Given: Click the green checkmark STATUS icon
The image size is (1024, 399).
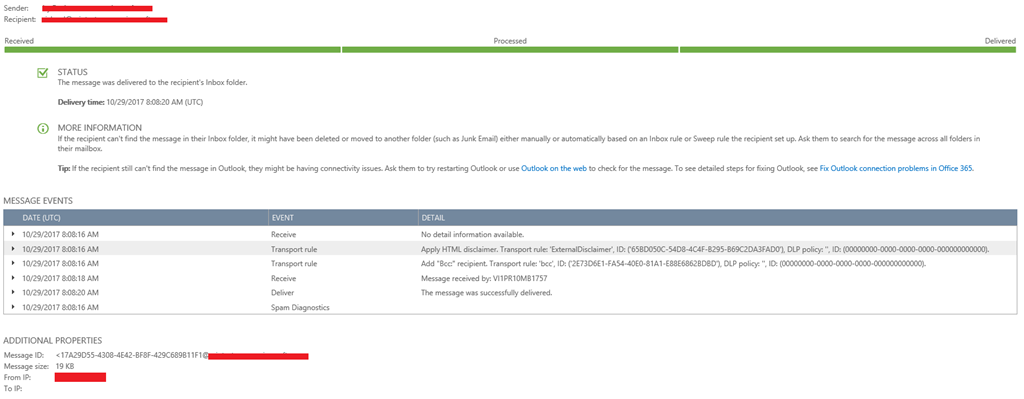Looking at the screenshot, I should (42, 73).
